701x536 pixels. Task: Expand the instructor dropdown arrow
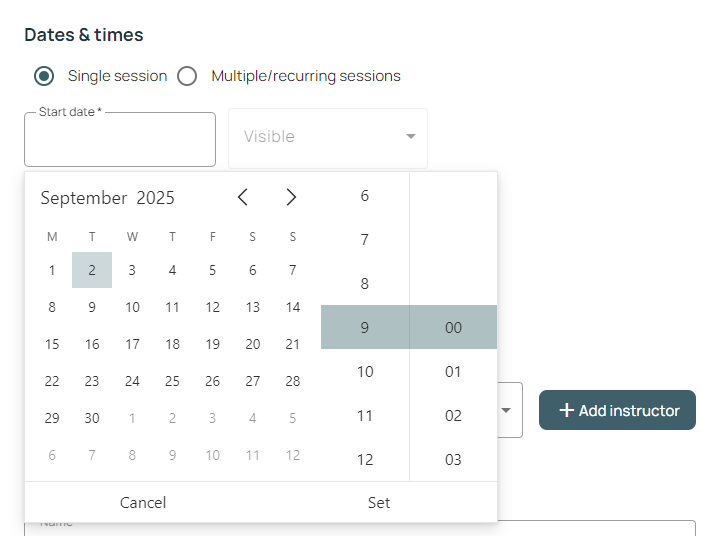pyautogui.click(x=506, y=410)
